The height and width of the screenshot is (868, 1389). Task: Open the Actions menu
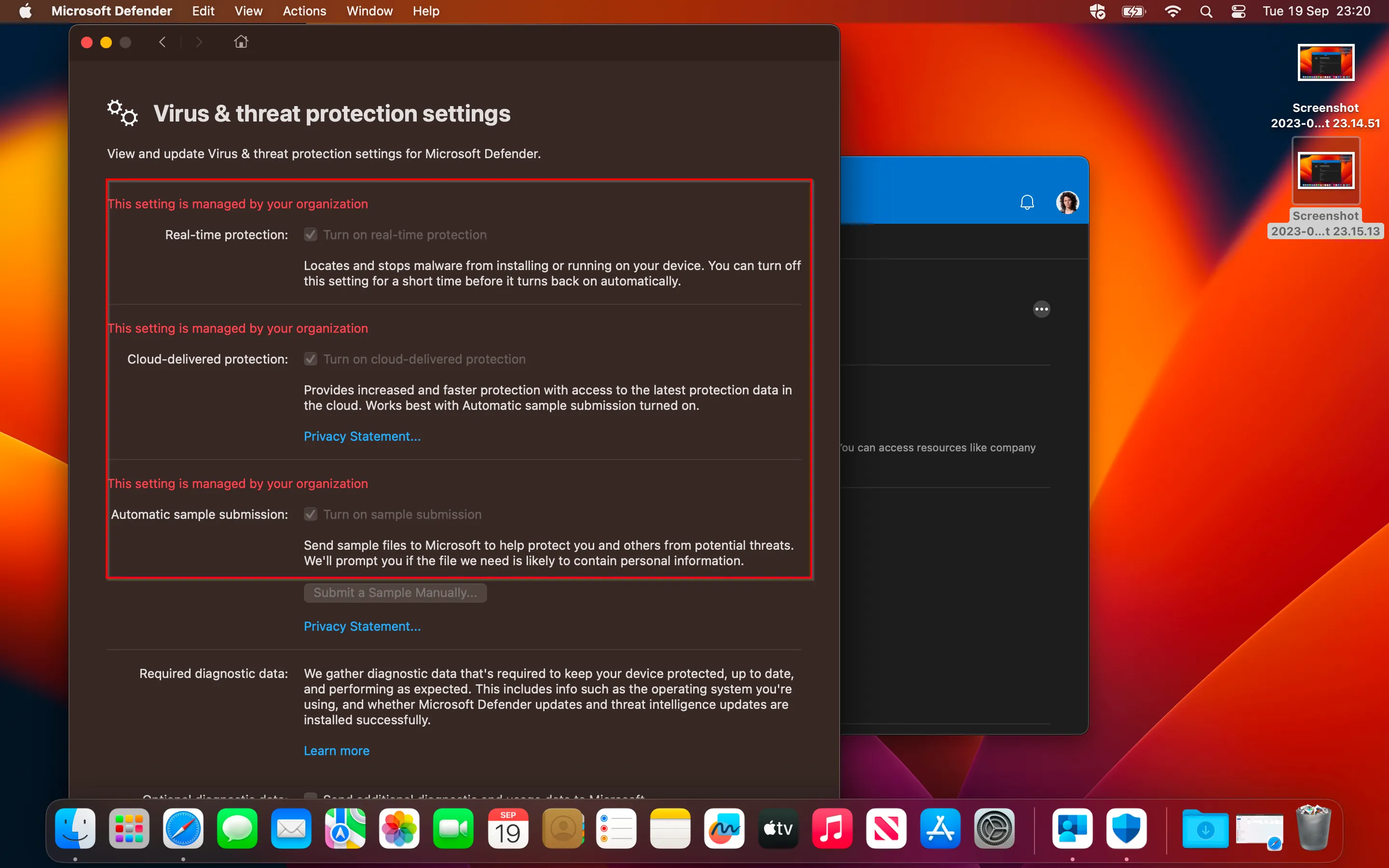pyautogui.click(x=304, y=11)
